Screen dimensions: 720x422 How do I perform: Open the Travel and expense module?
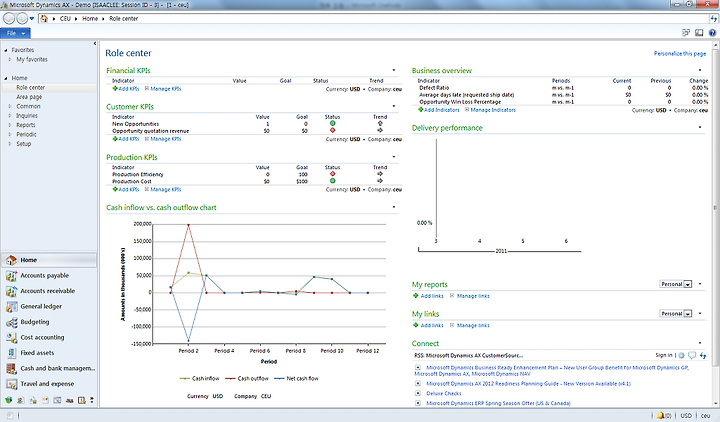click(x=49, y=384)
